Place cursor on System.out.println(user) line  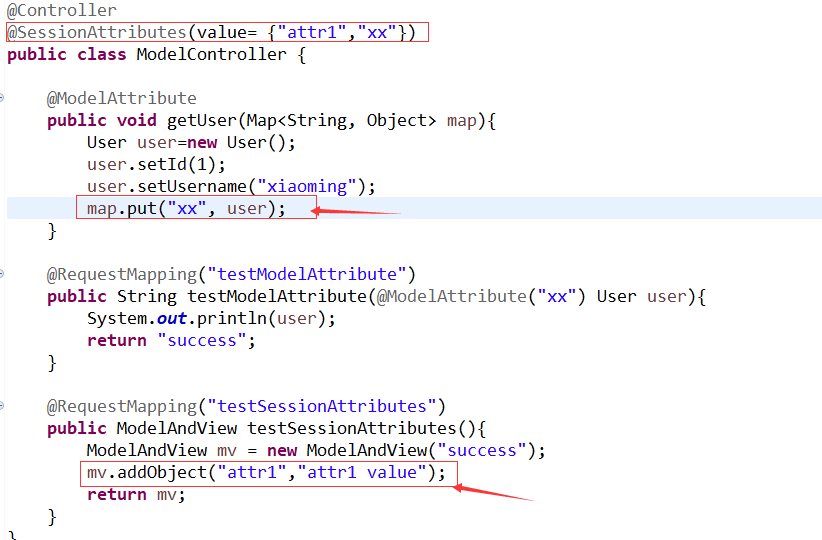point(211,319)
